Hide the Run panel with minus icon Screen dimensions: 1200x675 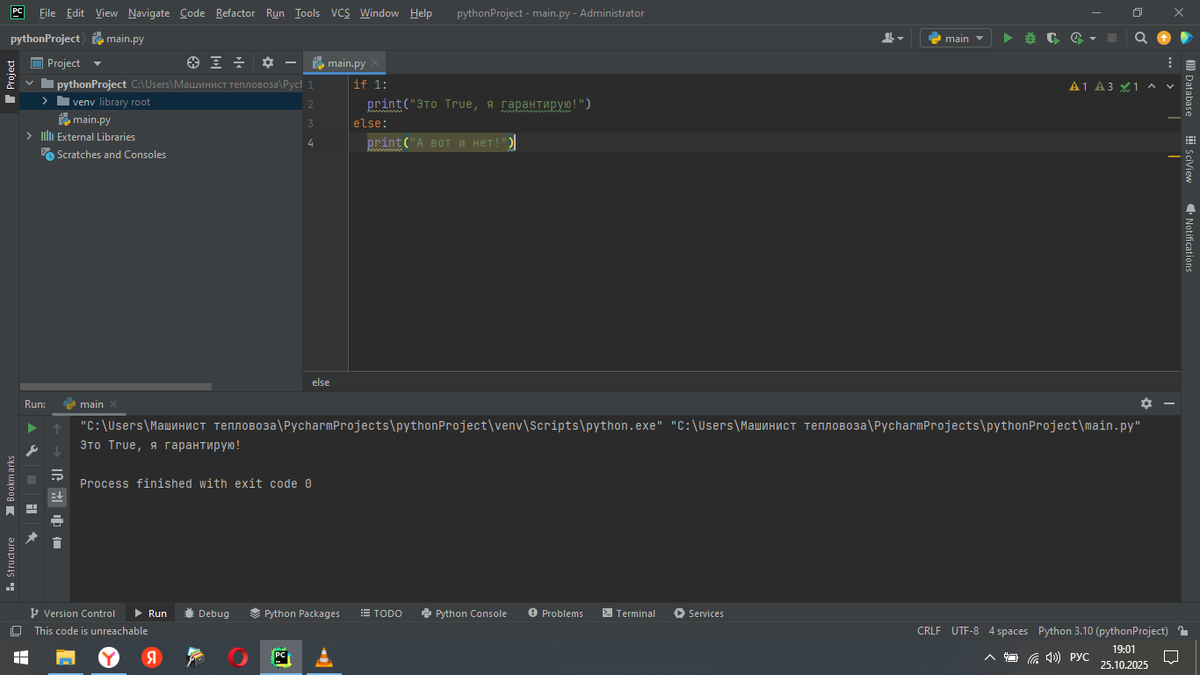pos(1169,404)
